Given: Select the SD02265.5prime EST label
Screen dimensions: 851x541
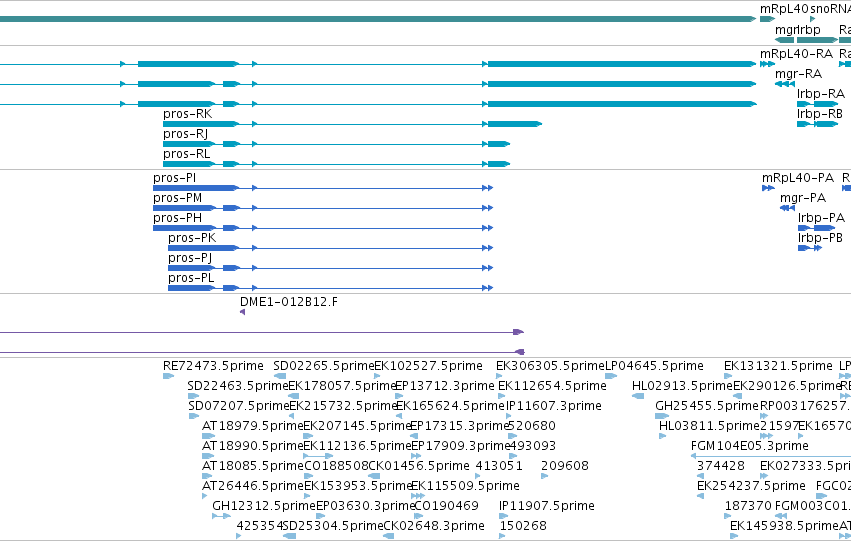Looking at the screenshot, I should coord(324,366).
